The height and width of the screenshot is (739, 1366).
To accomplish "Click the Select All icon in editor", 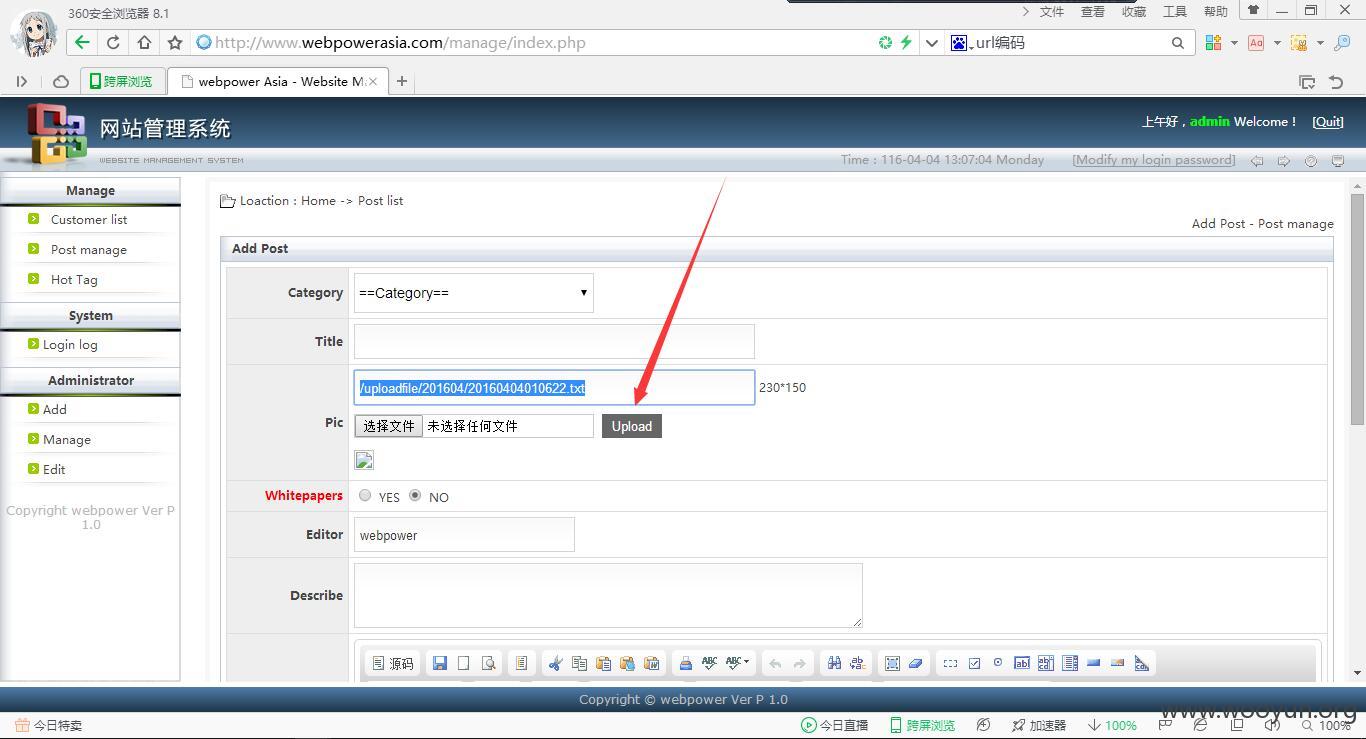I will pyautogui.click(x=892, y=663).
